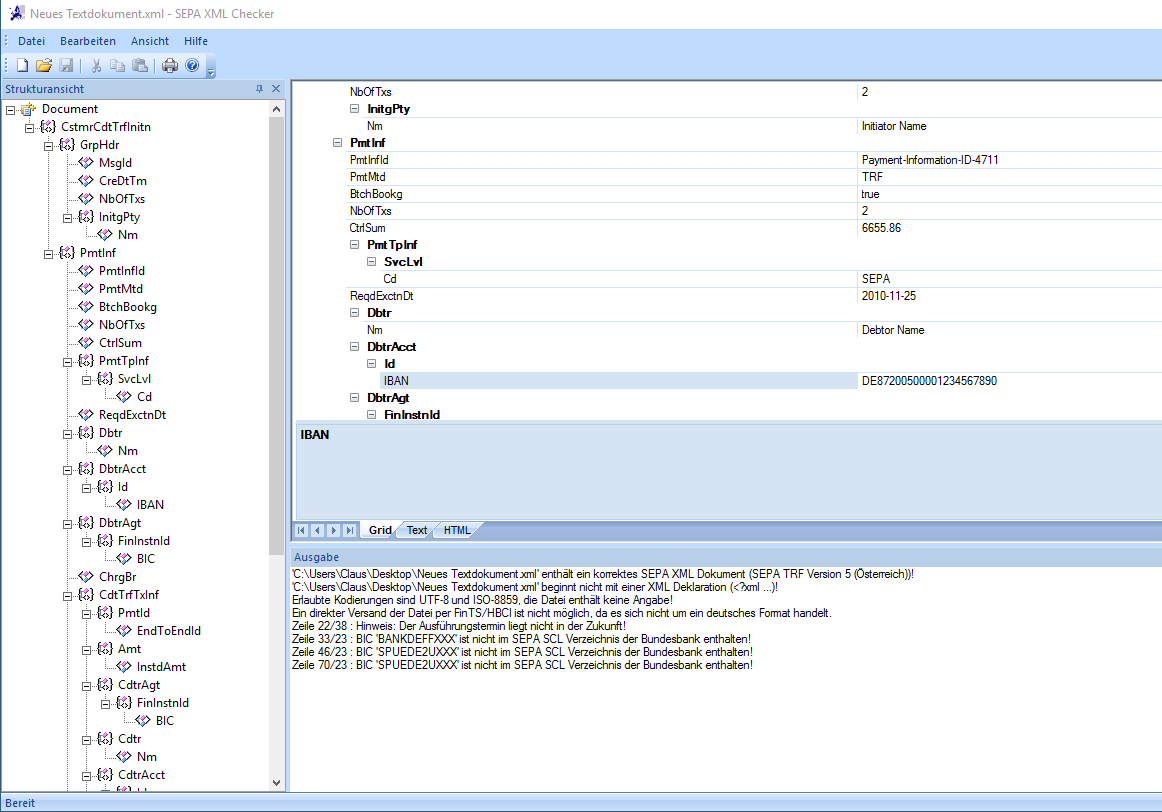Pin the Strukturansicht panel
1162x812 pixels.
pyautogui.click(x=259, y=89)
